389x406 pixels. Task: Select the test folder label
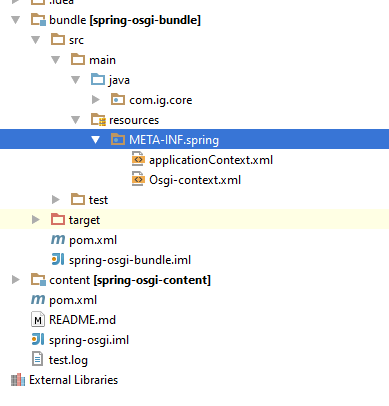coord(98,200)
